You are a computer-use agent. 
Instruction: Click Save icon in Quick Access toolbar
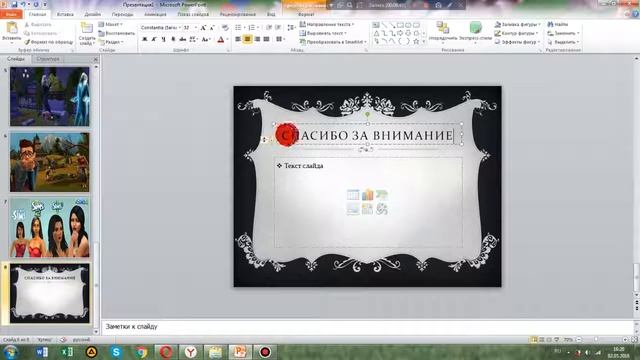(15, 4)
